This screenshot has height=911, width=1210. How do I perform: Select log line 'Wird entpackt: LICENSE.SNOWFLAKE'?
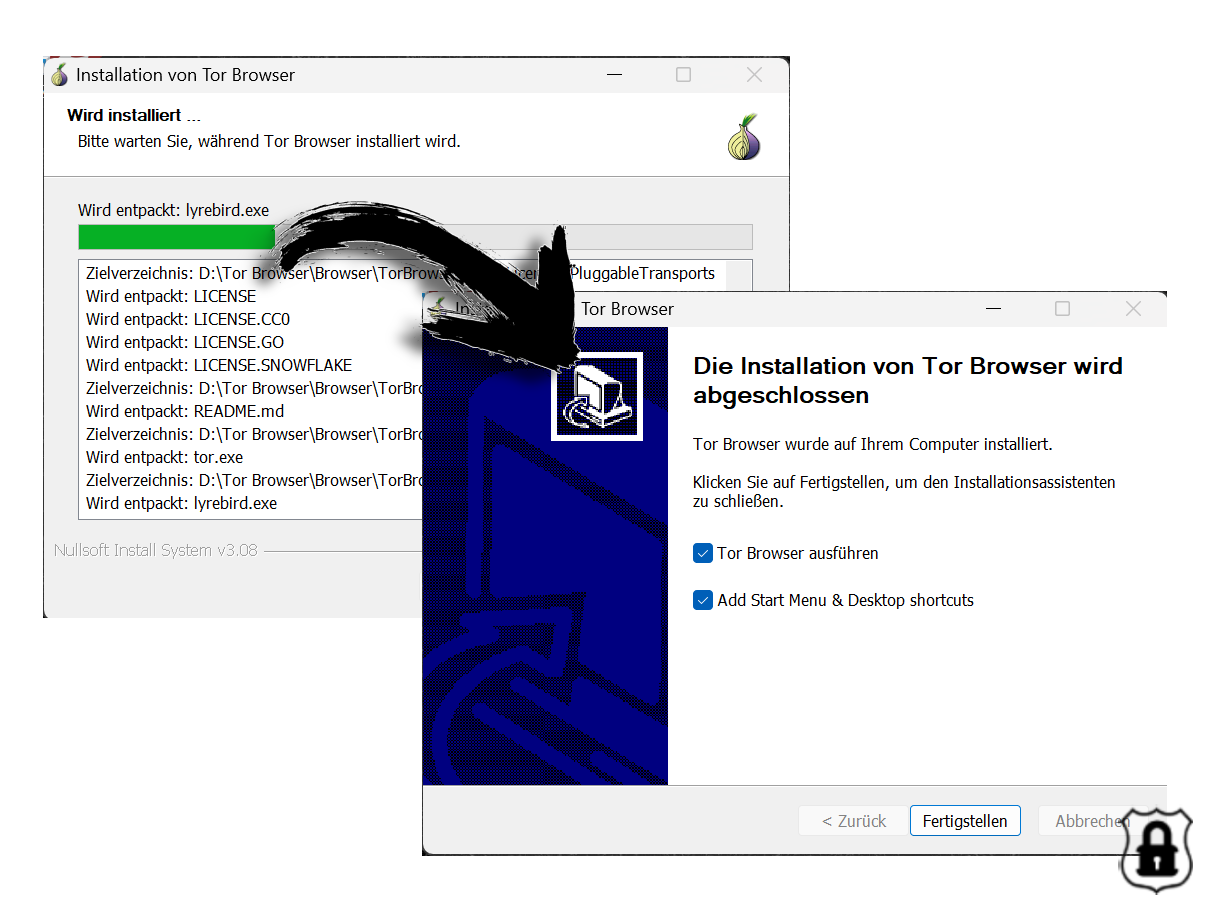click(x=219, y=365)
